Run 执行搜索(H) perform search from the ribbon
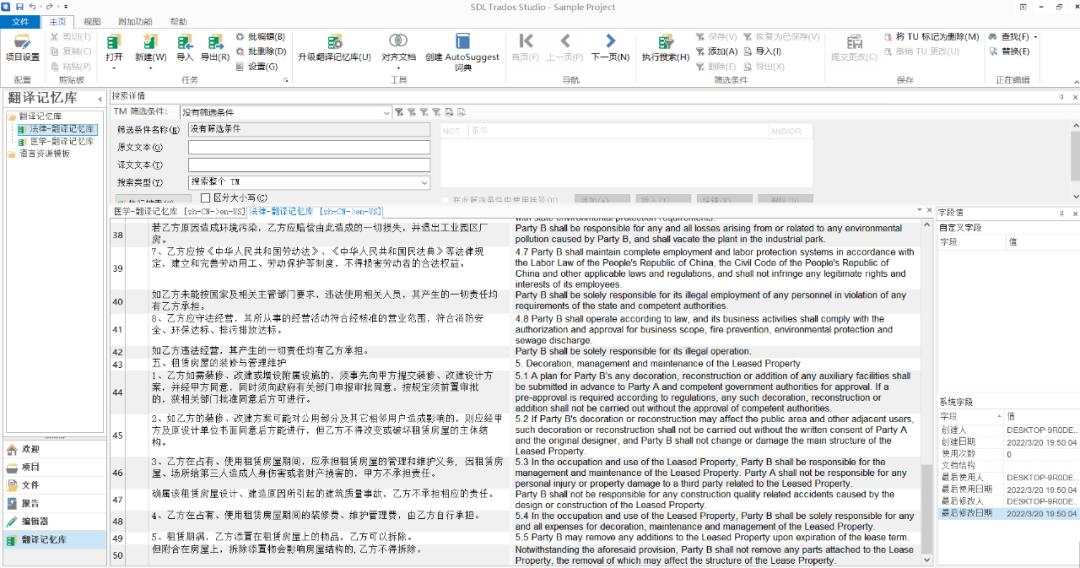The width and height of the screenshot is (1080, 568). [x=665, y=48]
